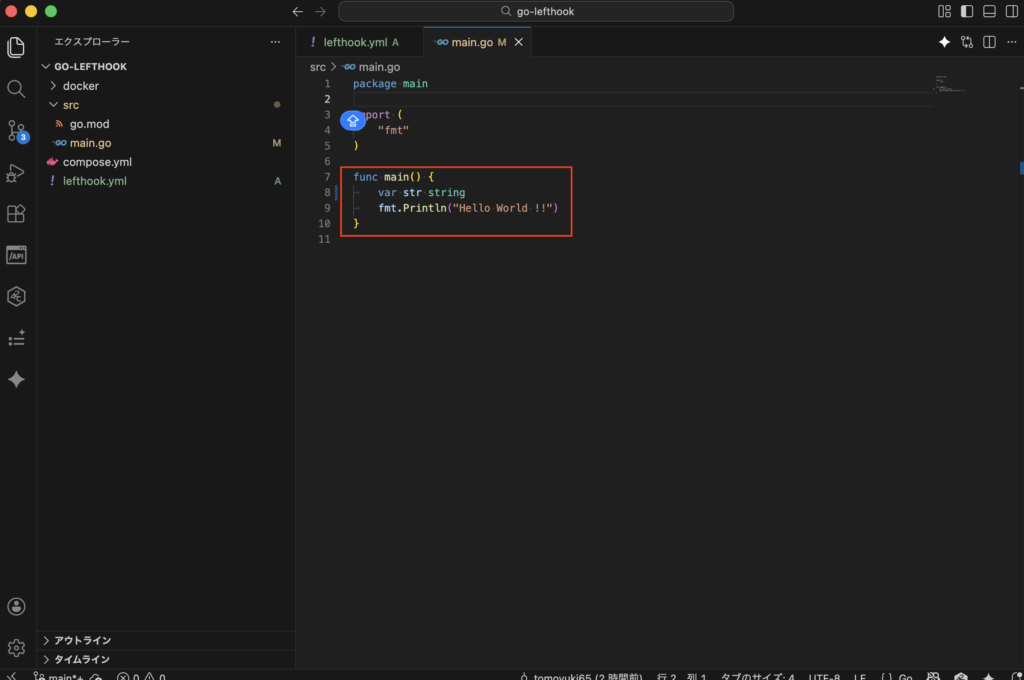1024x680 pixels.
Task: Open the Extensions view
Action: [16, 214]
